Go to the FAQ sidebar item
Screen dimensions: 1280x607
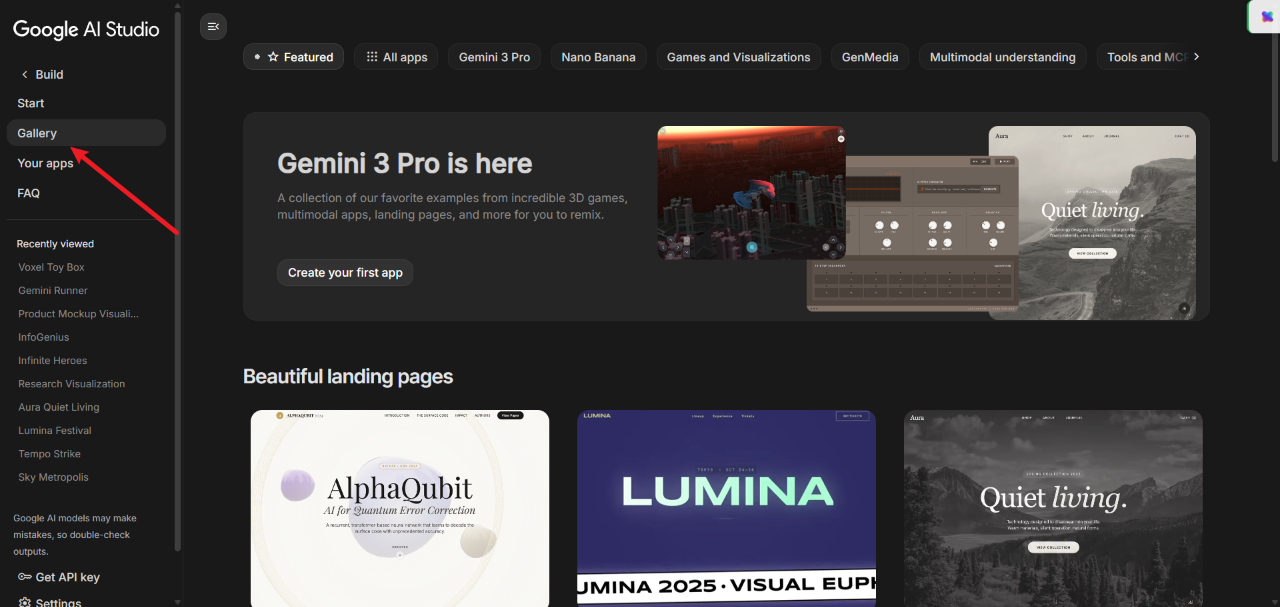[x=29, y=193]
